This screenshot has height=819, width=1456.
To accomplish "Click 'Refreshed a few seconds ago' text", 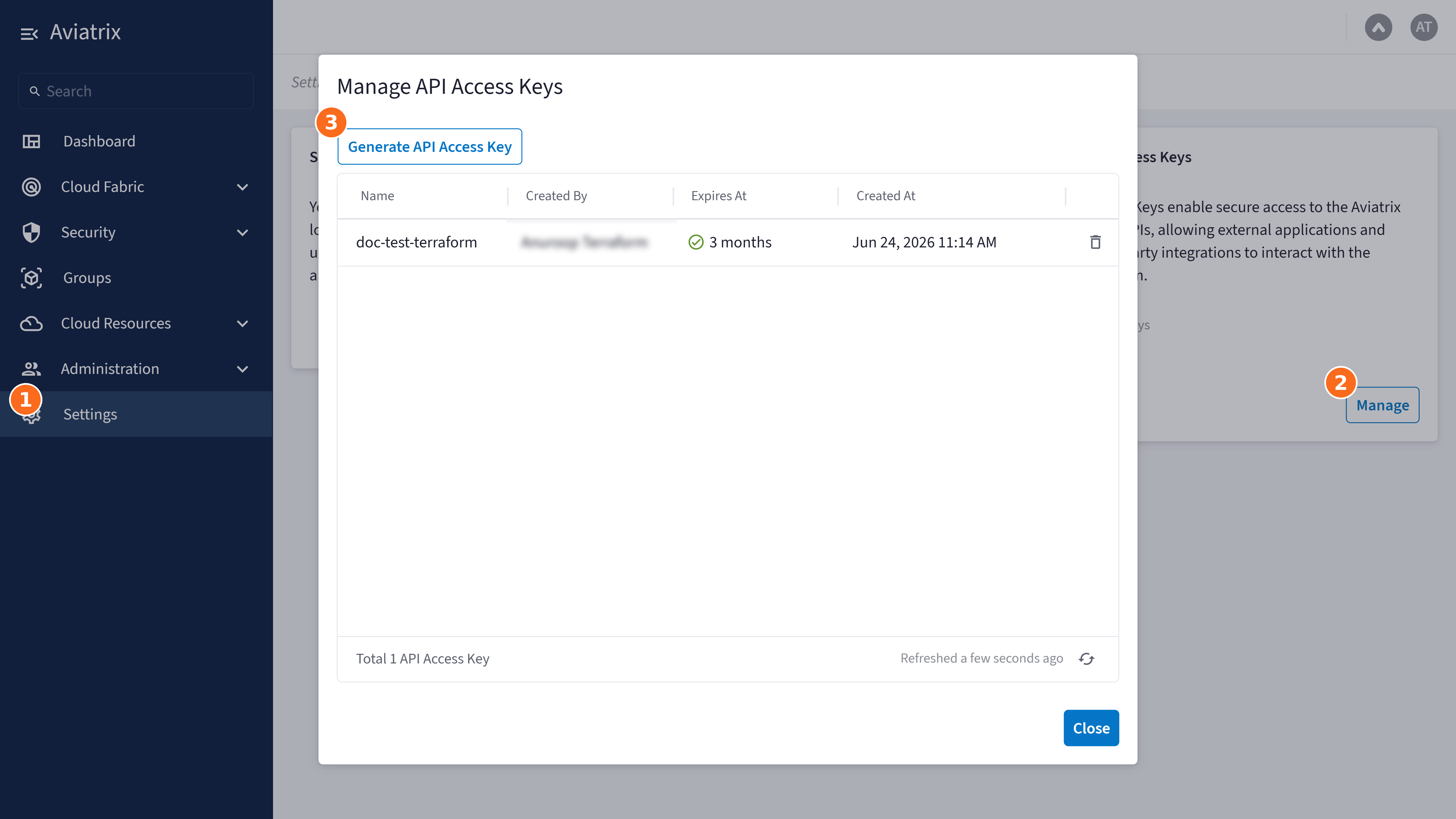I will [x=982, y=658].
